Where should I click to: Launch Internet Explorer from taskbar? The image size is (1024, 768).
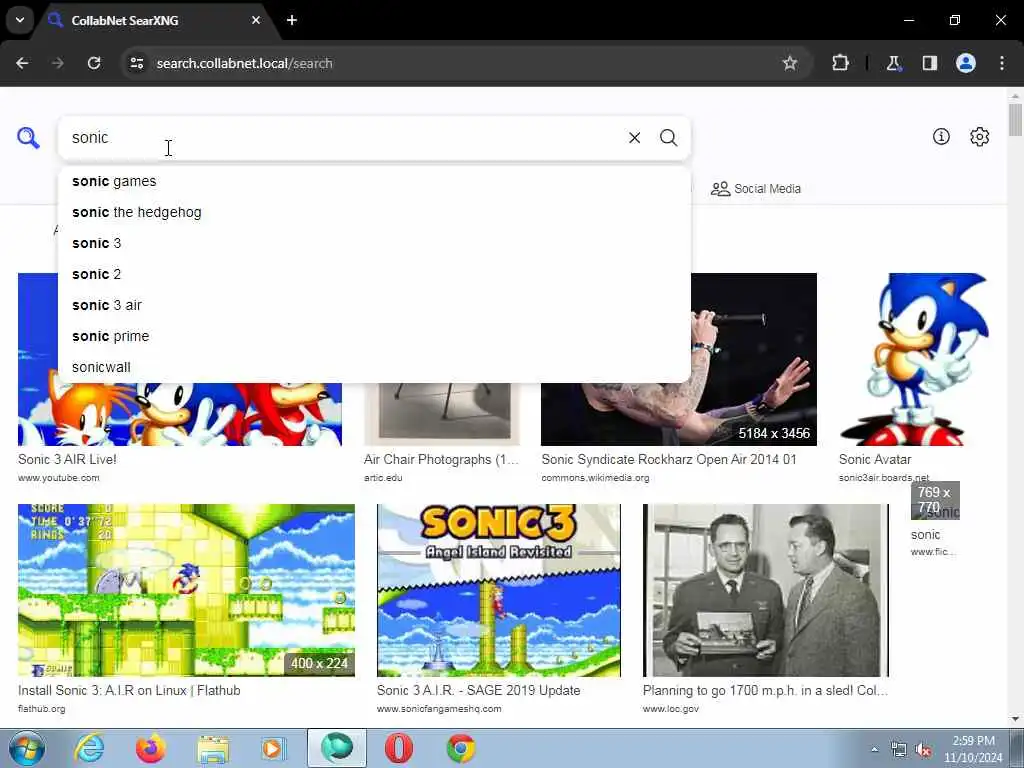[89, 748]
